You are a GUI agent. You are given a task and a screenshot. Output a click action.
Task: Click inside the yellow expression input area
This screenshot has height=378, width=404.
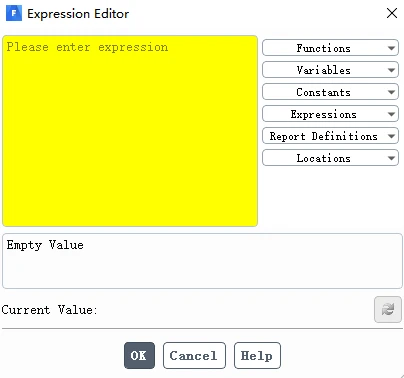click(x=130, y=131)
